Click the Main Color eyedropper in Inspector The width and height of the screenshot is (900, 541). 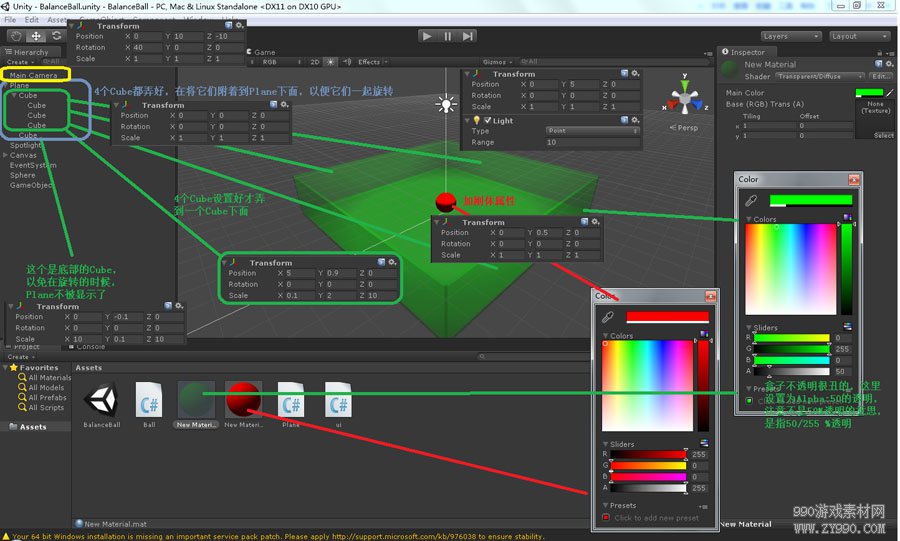point(890,92)
